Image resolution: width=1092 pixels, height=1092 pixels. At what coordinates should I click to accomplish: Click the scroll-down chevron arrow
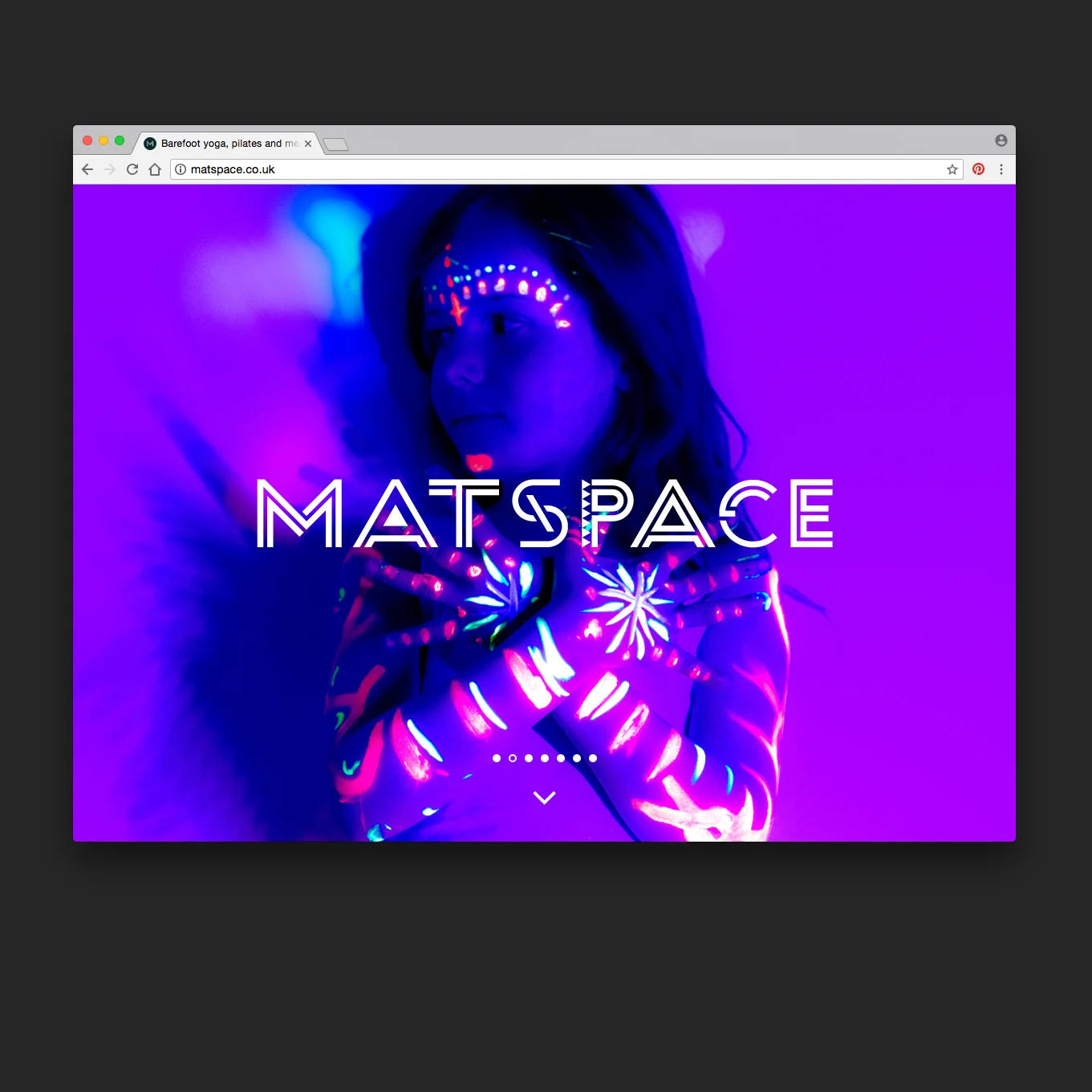tap(545, 798)
